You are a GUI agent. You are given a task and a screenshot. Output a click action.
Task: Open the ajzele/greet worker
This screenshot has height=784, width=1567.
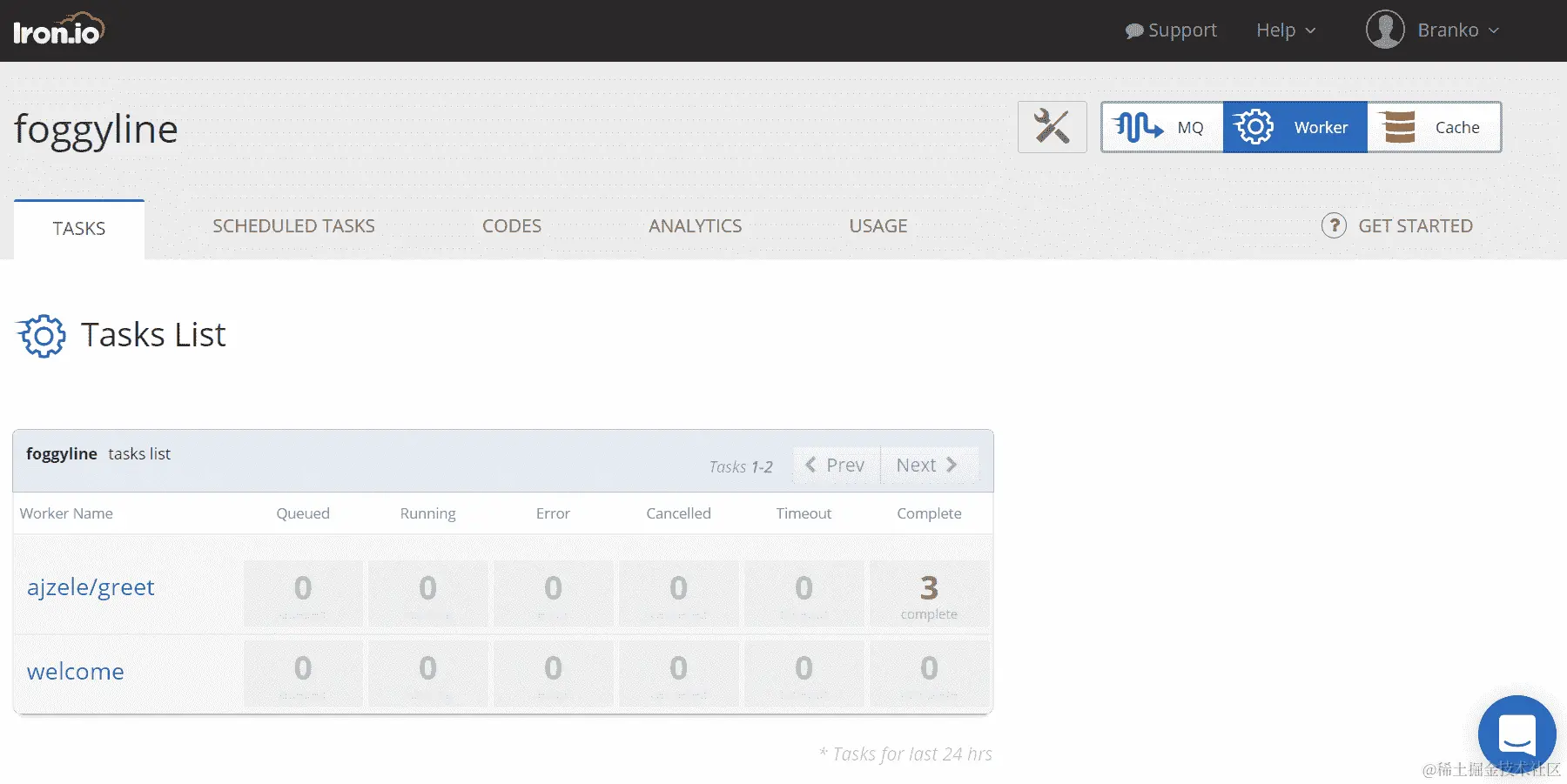tap(91, 587)
